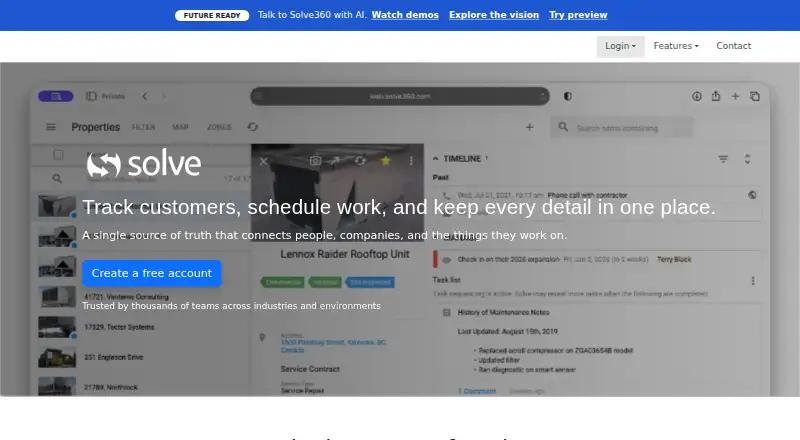Click the plus icon left of search field

coord(530,127)
